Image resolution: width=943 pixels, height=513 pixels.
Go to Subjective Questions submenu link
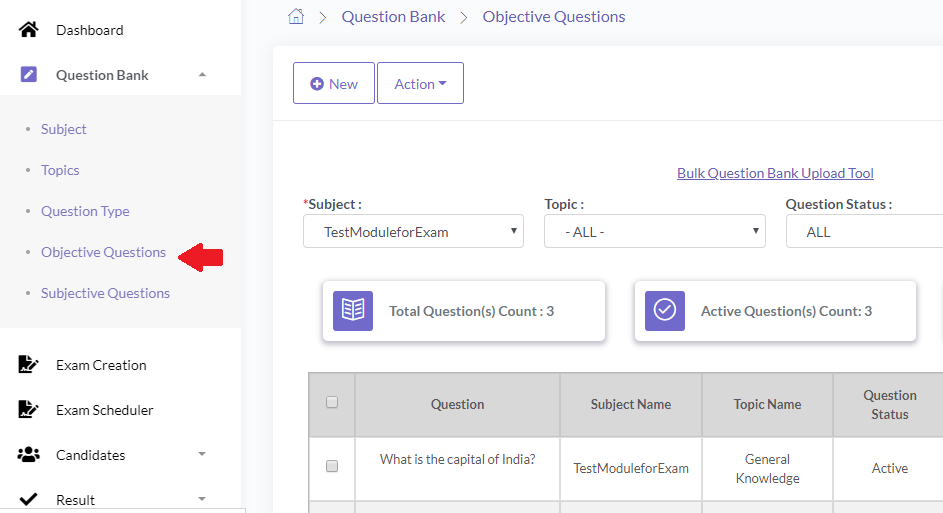[105, 293]
